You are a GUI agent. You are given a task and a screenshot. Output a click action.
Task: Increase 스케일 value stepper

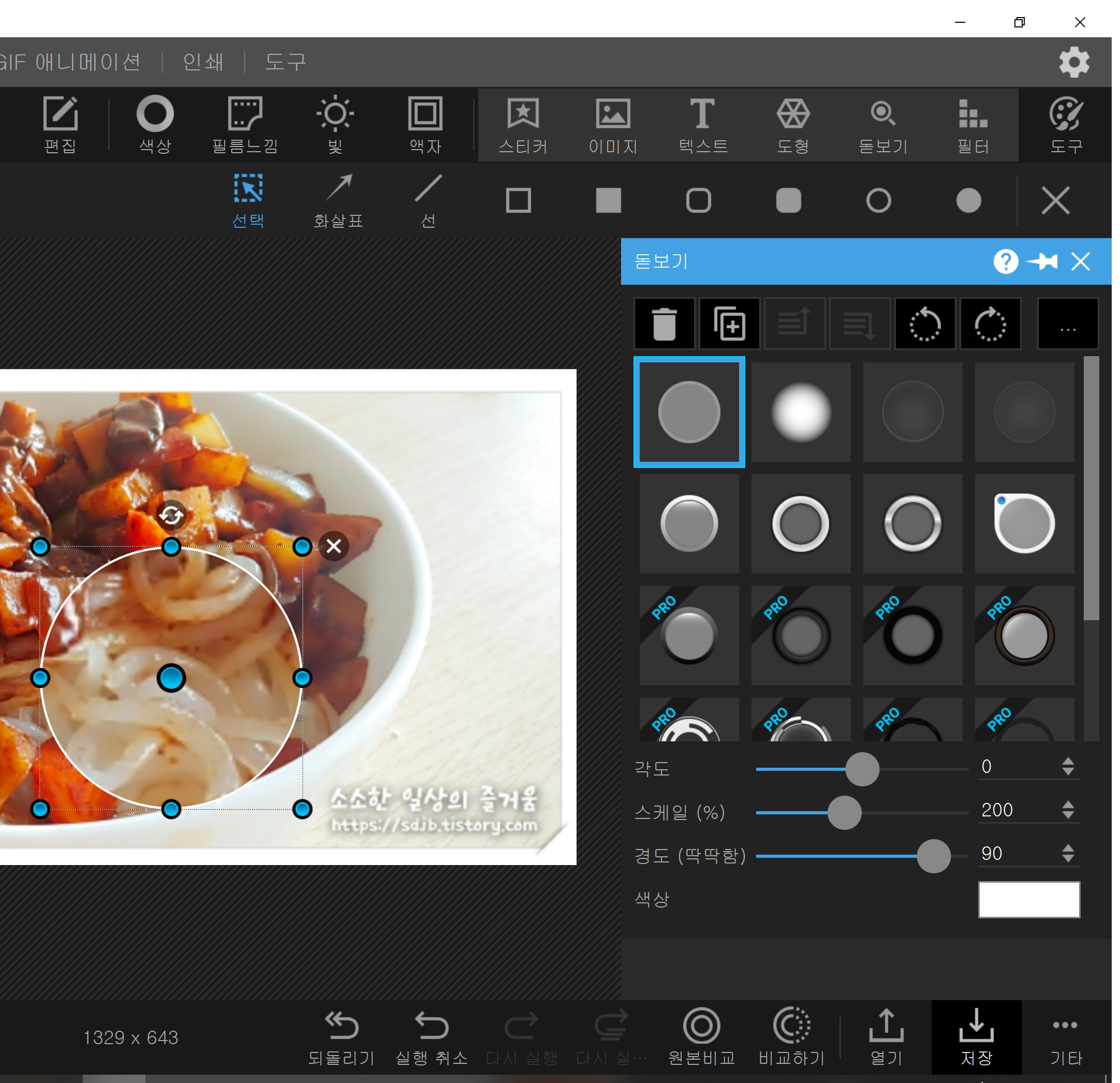click(x=1067, y=804)
